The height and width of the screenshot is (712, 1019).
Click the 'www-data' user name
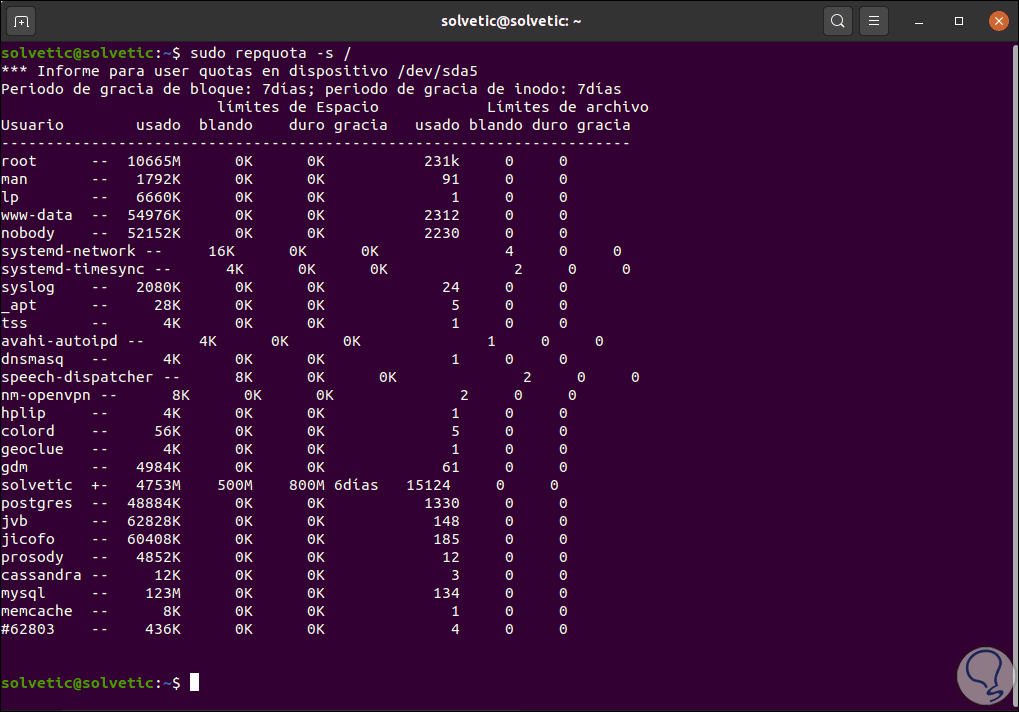click(37, 215)
